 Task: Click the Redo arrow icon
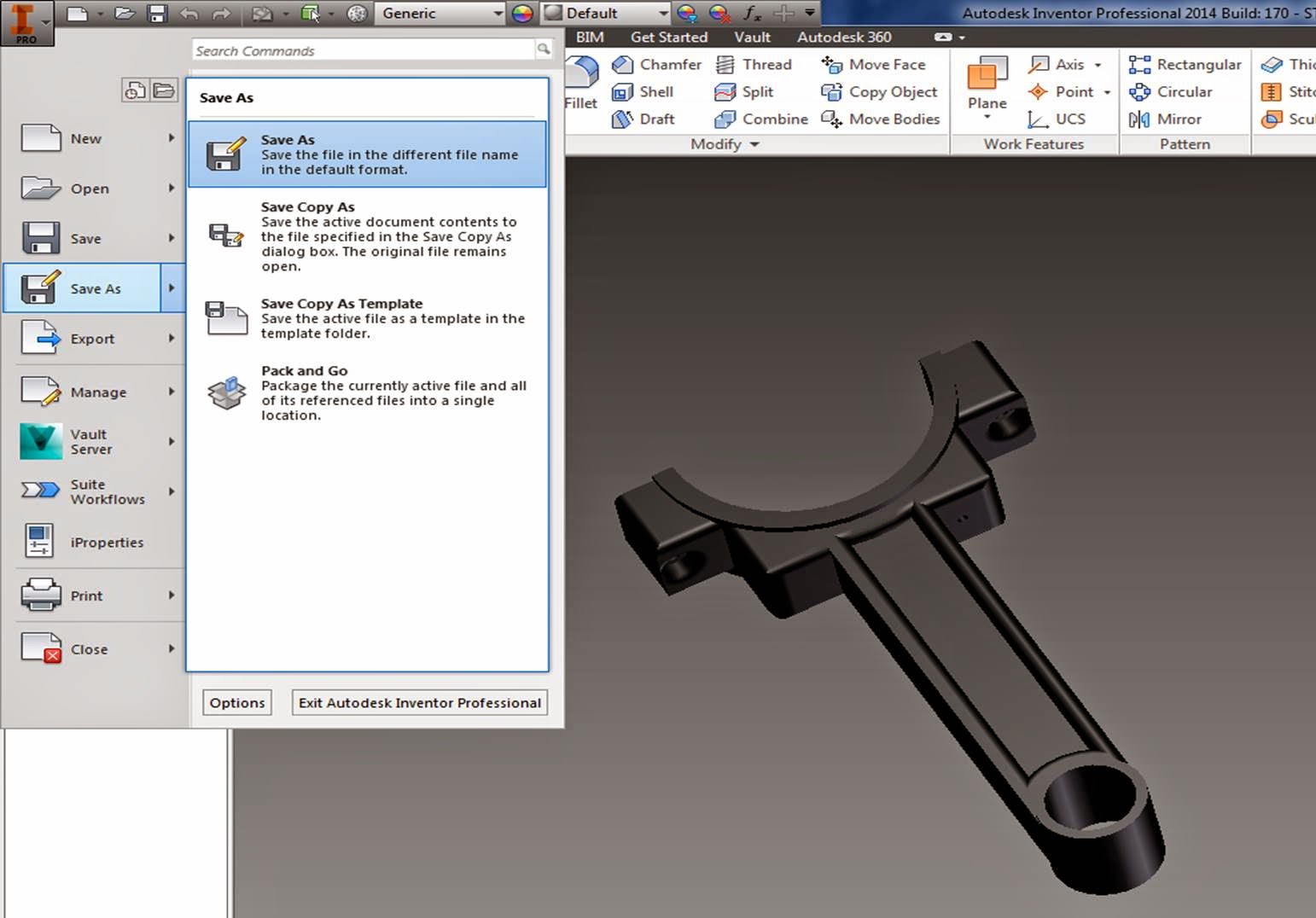(x=221, y=13)
